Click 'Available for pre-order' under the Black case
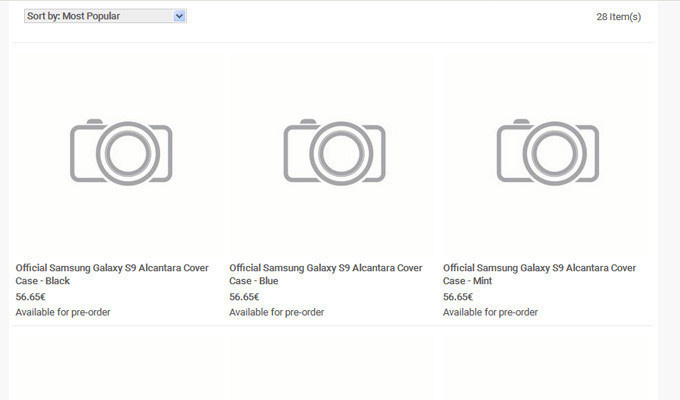 [63, 312]
